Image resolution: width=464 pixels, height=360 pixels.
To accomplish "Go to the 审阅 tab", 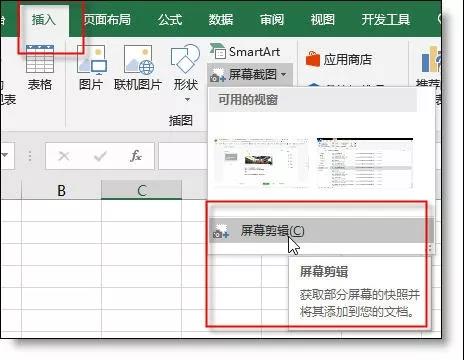I will [272, 20].
